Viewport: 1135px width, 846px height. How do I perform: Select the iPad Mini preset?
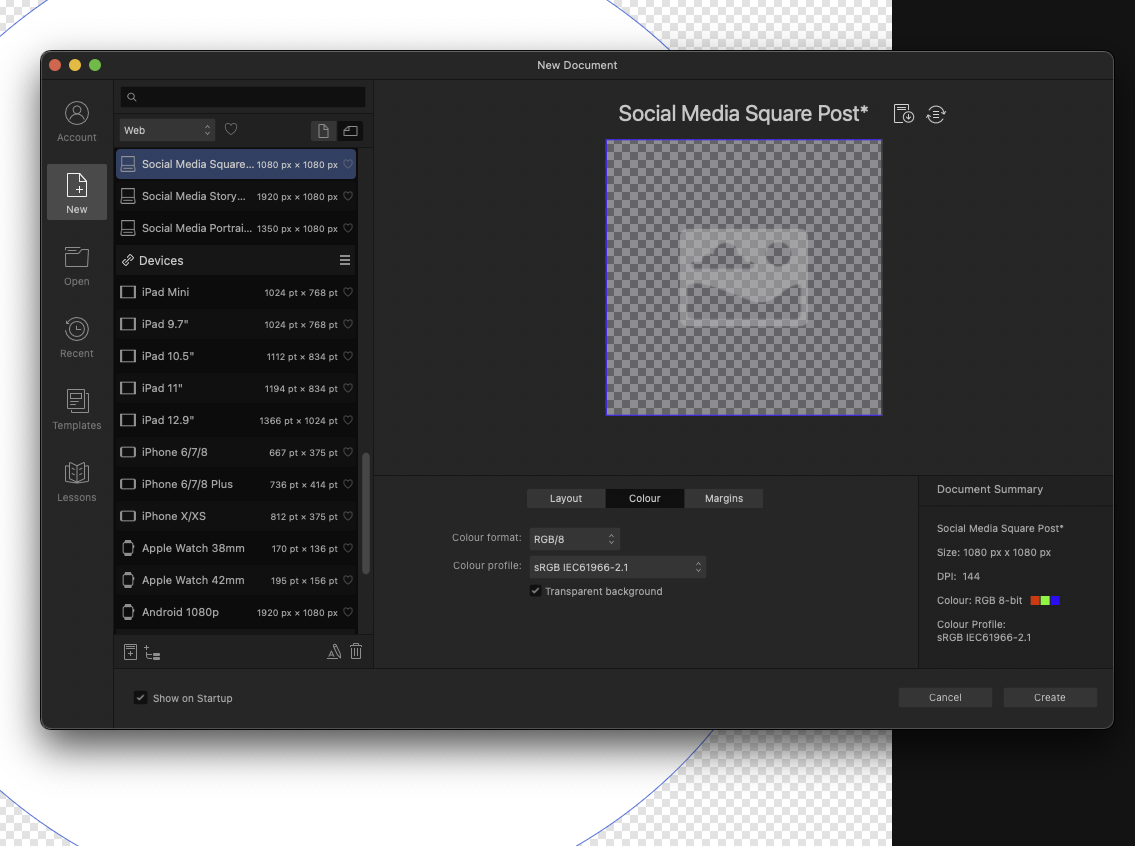pyautogui.click(x=236, y=292)
